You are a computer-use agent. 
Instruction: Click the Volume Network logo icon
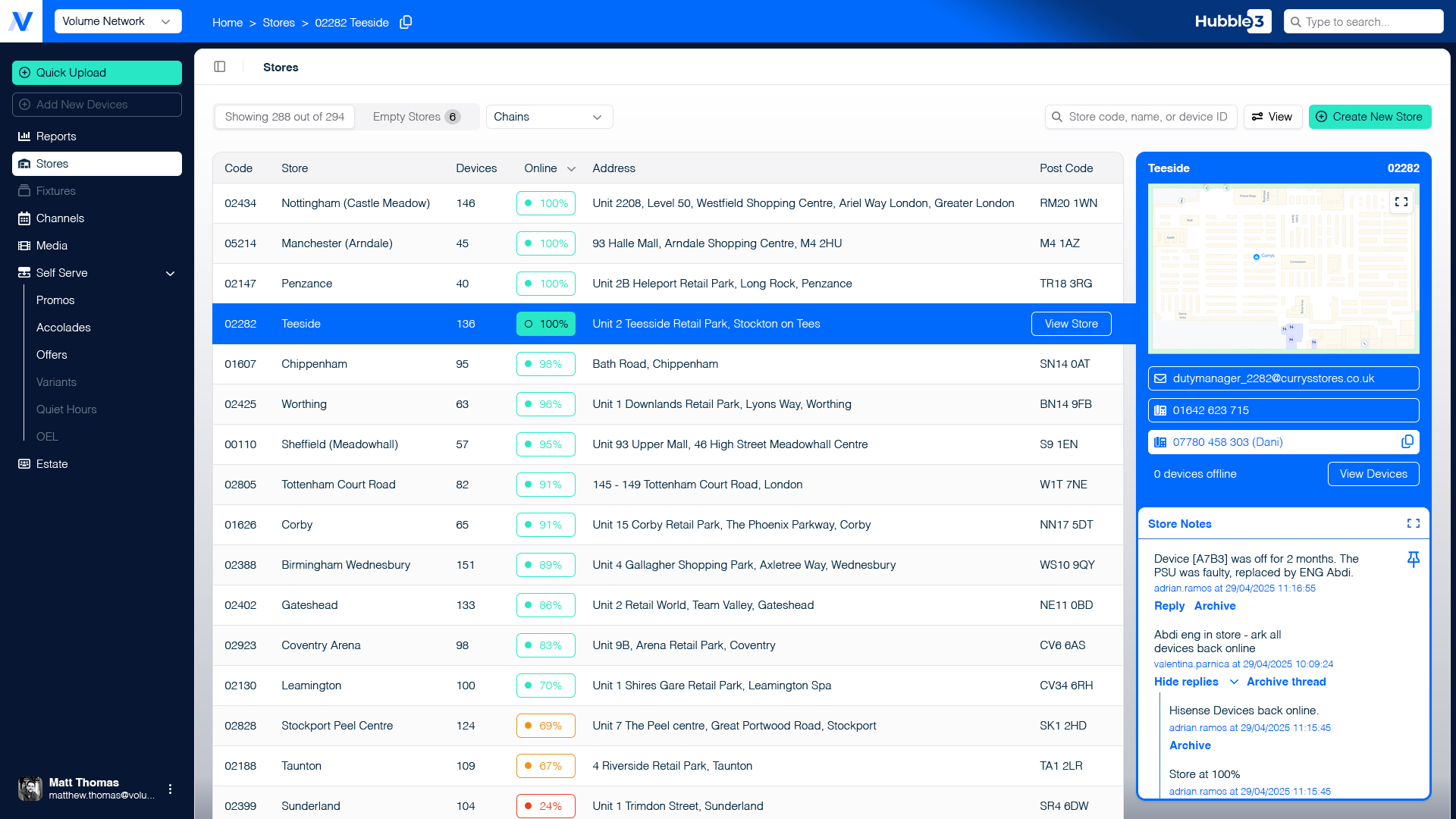tap(21, 21)
